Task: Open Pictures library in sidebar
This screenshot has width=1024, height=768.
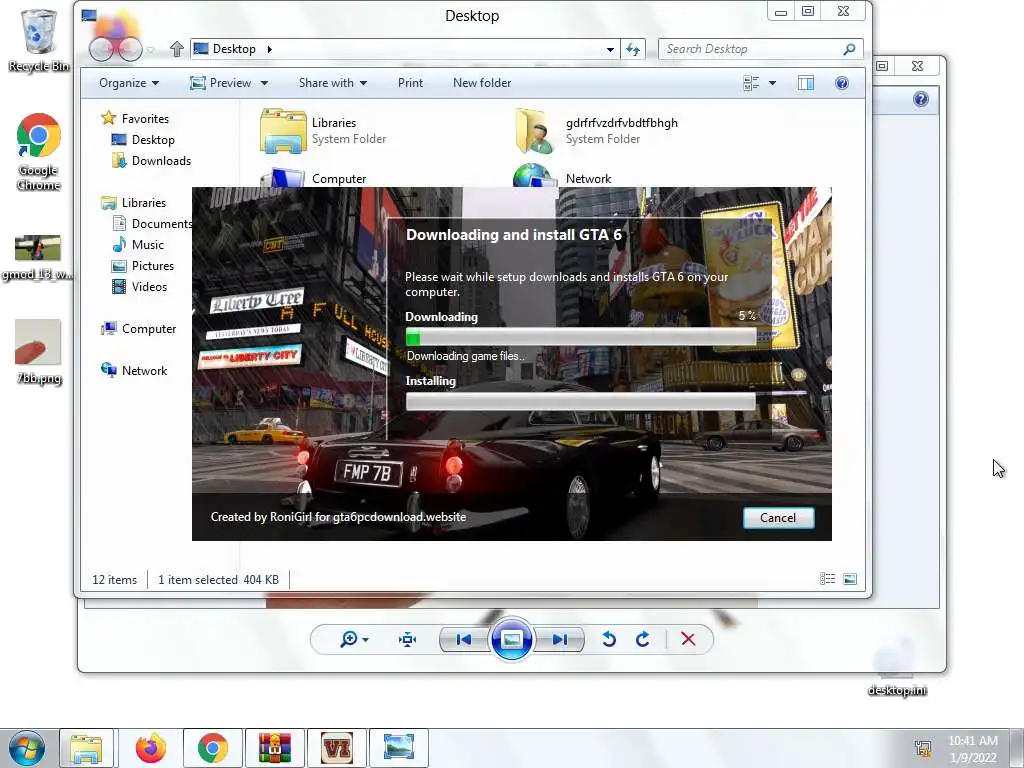Action: tap(143, 266)
